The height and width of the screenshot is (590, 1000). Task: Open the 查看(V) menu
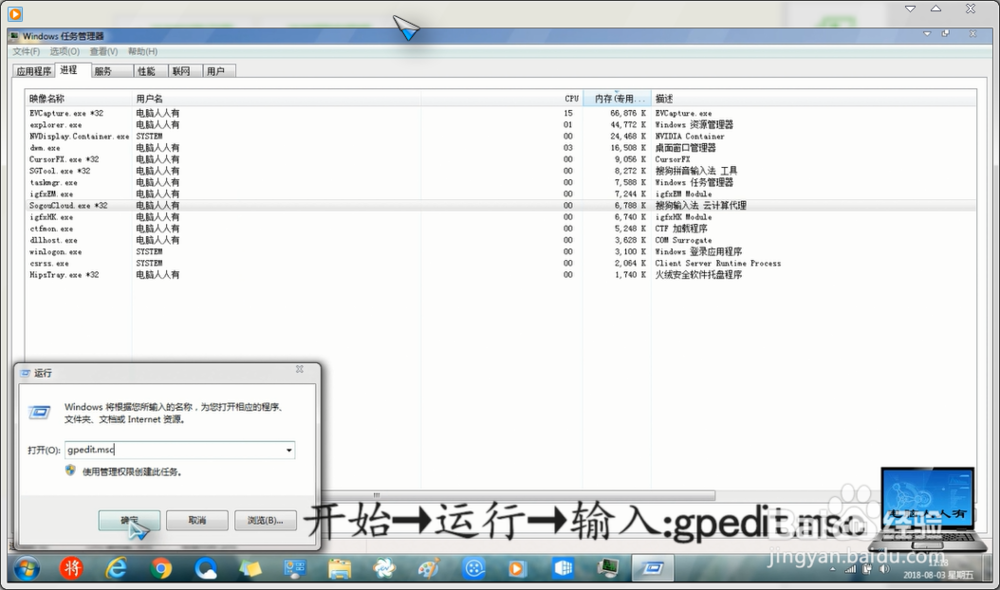[103, 52]
